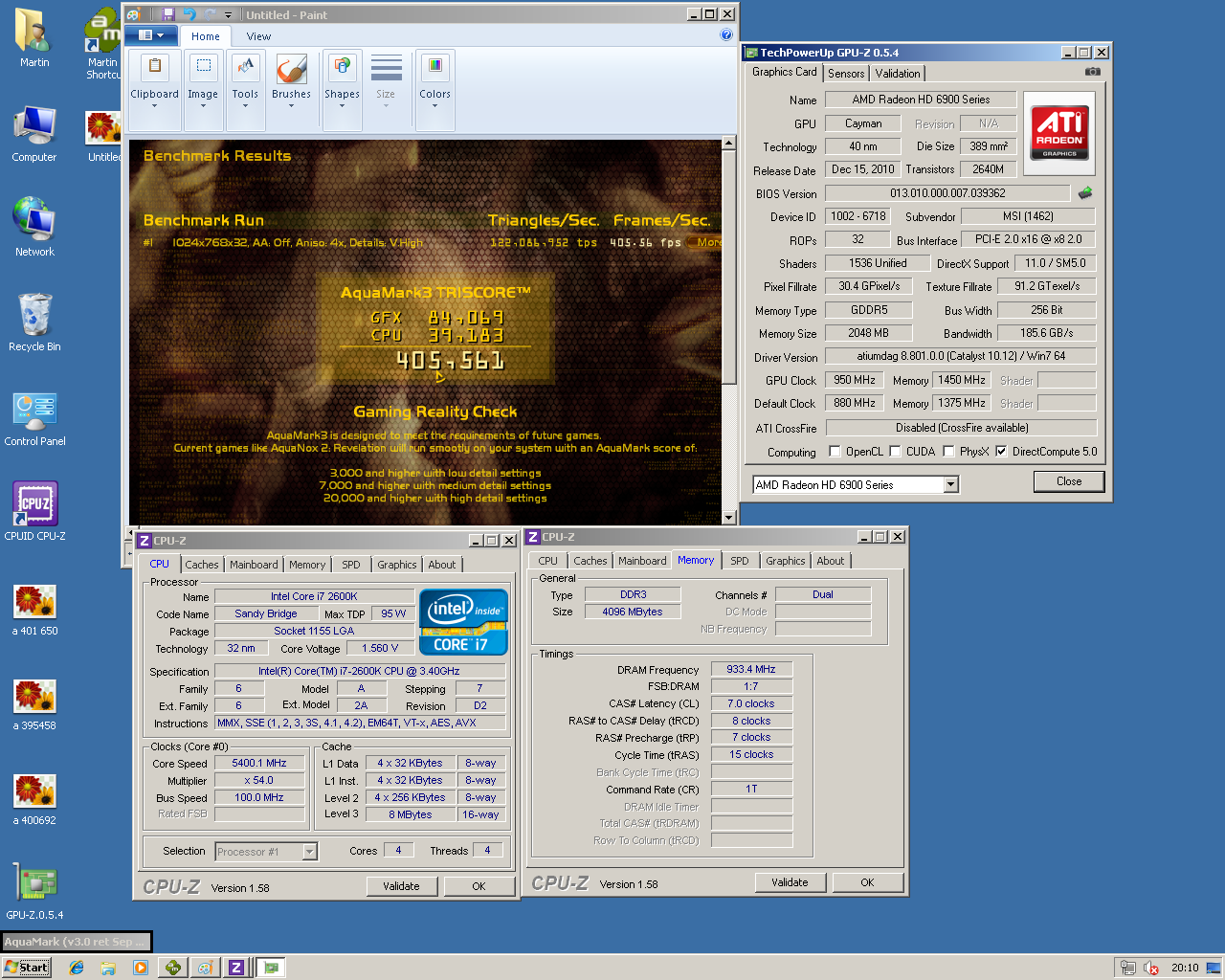Click the Redo arrow in Paint

click(x=210, y=14)
